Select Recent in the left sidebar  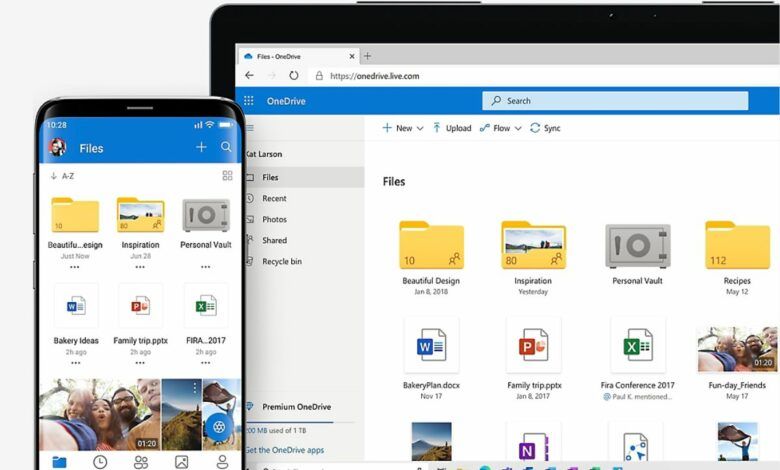pyautogui.click(x=274, y=198)
